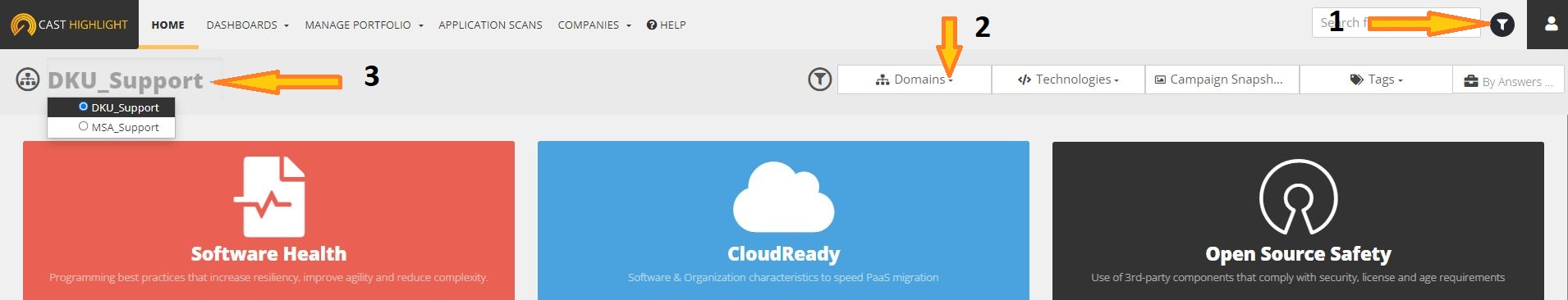1568x300 pixels.
Task: Open the Software Health title link
Action: point(269,254)
